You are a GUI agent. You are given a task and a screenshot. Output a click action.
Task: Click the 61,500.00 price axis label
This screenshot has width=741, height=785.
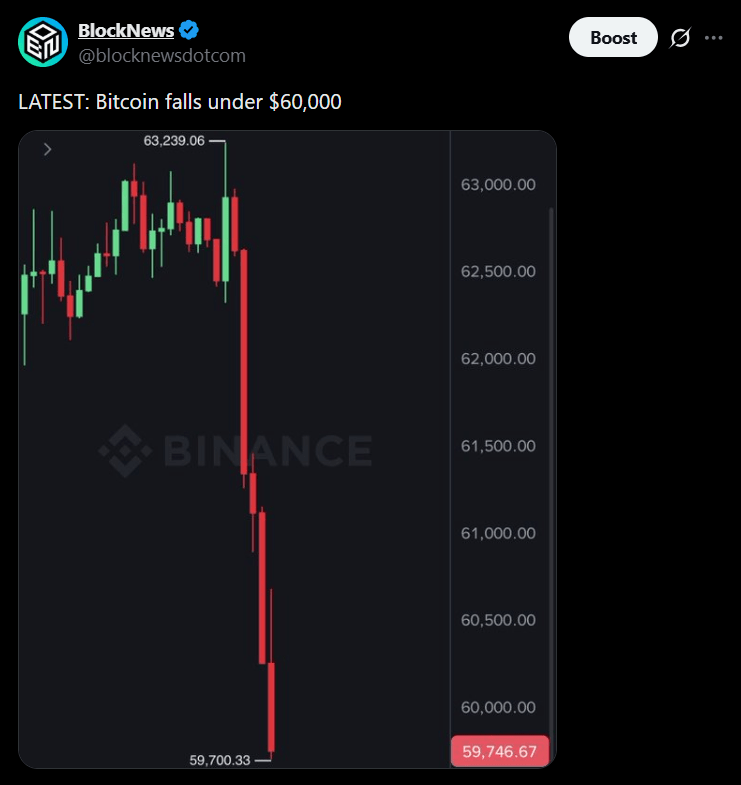click(x=498, y=446)
